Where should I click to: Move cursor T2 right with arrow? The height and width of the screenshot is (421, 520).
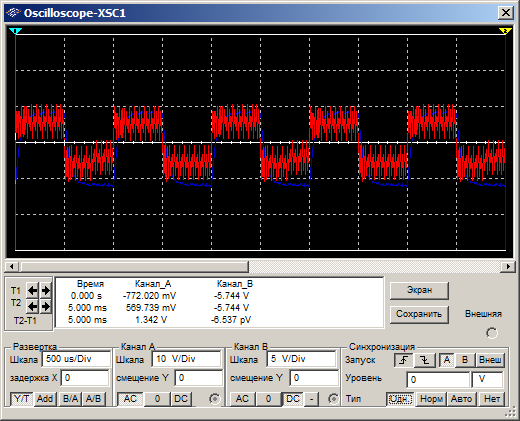(x=46, y=306)
